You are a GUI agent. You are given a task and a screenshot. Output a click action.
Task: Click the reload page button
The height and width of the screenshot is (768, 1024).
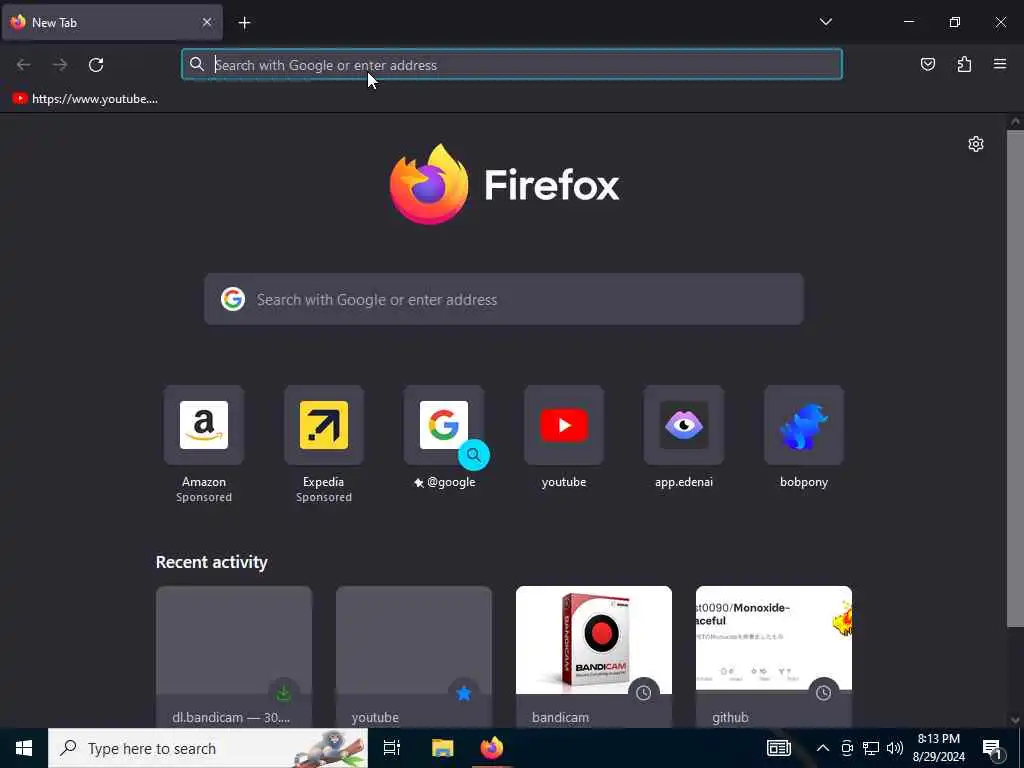[96, 65]
